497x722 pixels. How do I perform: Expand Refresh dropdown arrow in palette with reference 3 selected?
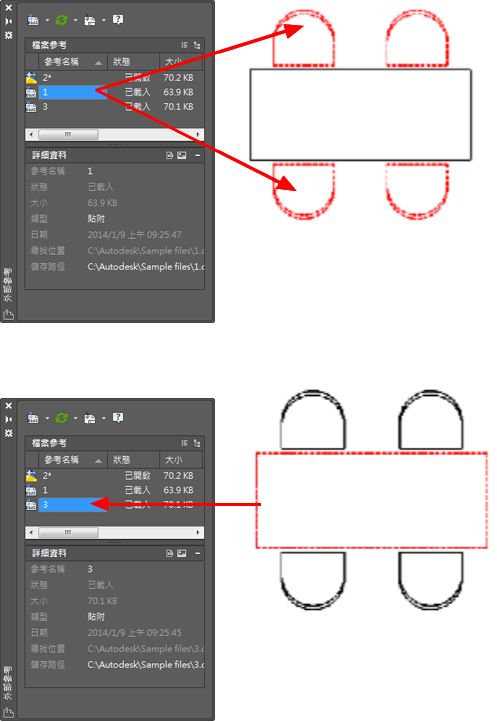[75, 418]
